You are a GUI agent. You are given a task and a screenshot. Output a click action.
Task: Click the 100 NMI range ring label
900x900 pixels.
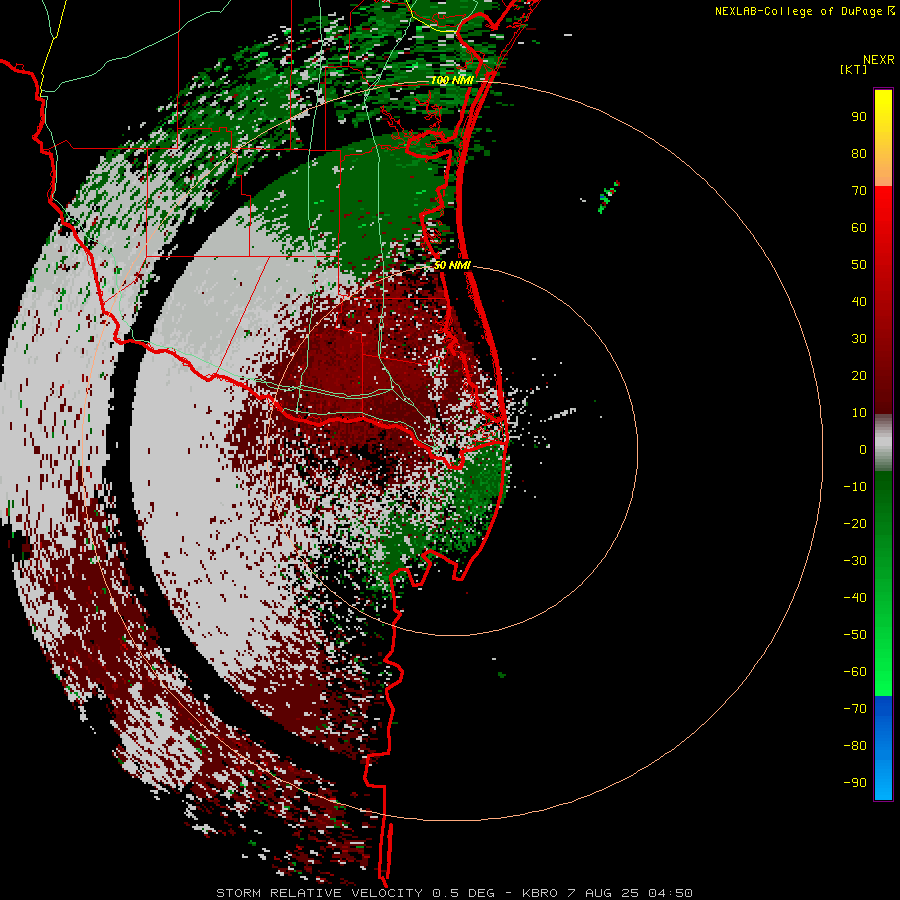452,80
